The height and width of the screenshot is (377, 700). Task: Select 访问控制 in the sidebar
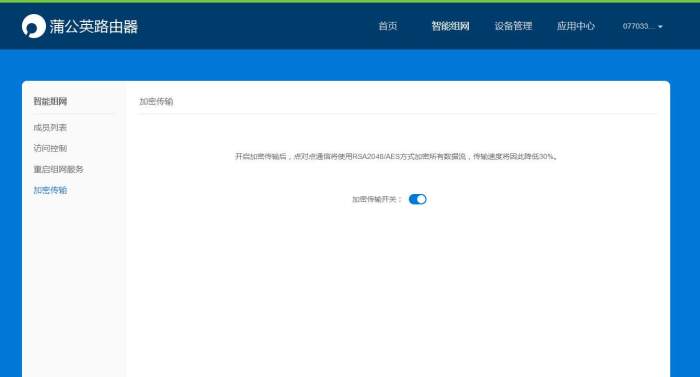pyautogui.click(x=50, y=148)
